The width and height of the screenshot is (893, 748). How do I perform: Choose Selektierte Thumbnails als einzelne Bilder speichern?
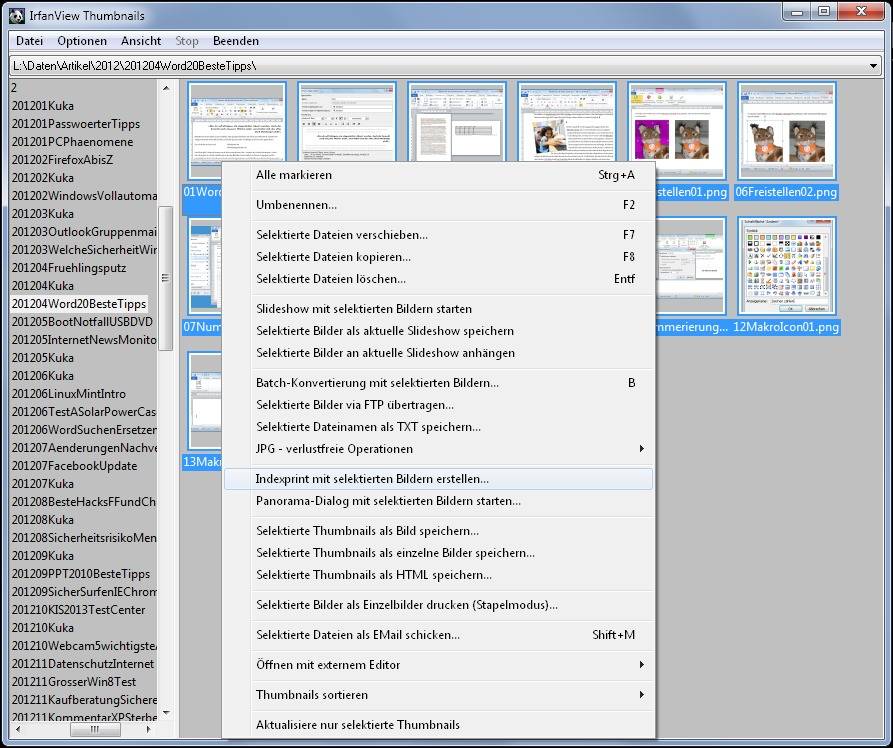click(439, 553)
